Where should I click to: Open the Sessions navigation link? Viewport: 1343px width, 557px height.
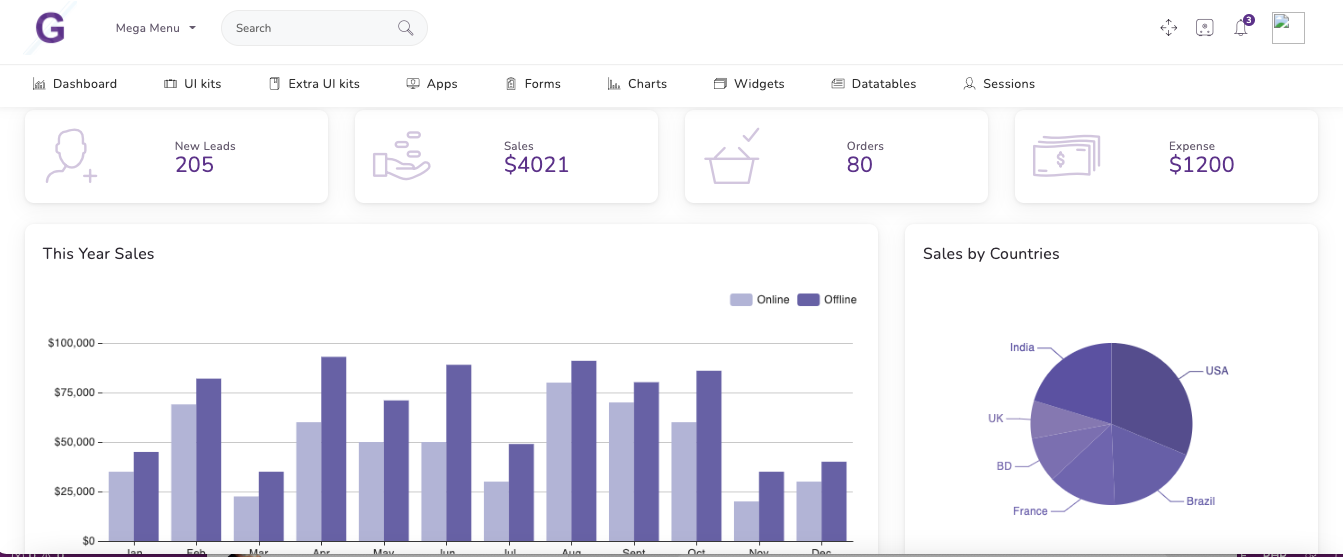point(999,84)
